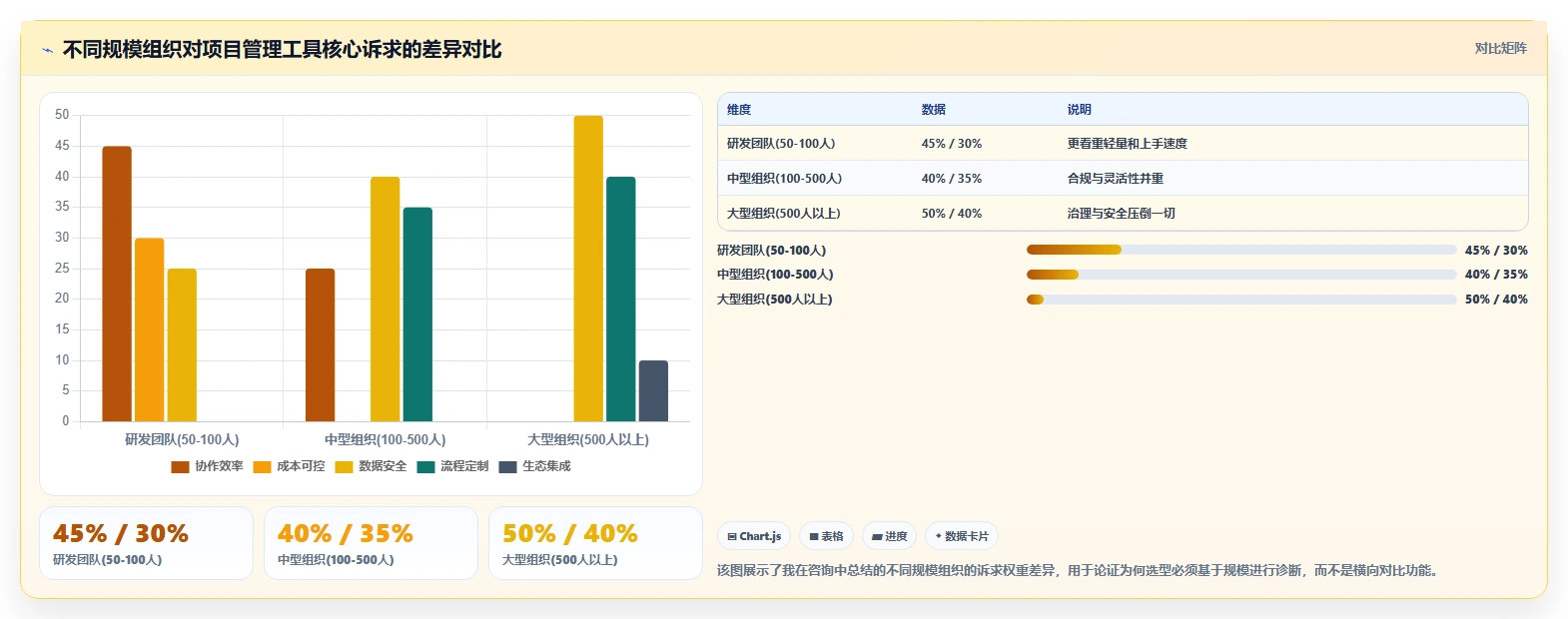
Task: Click the 流程定制 teal legend swatch
Action: (425, 467)
